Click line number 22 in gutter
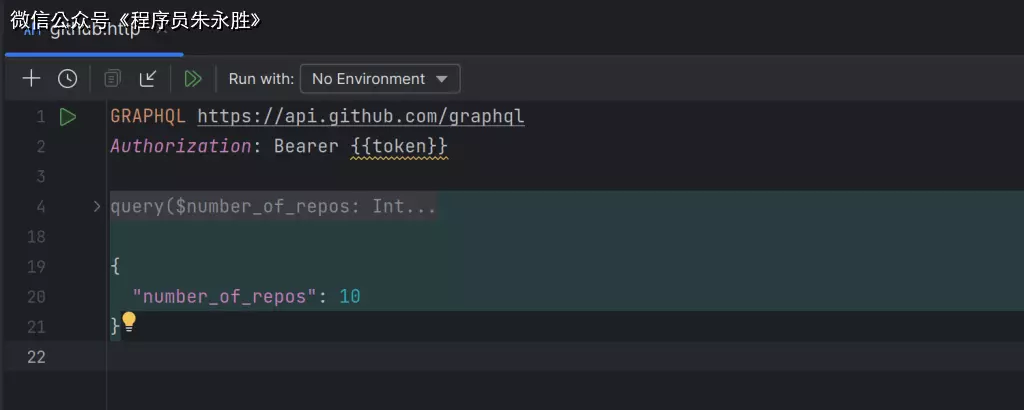The image size is (1024, 410). (x=36, y=357)
